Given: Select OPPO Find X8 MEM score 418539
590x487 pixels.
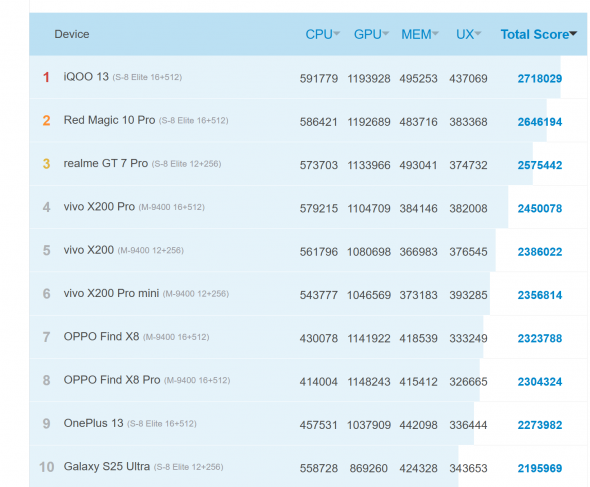Looking at the screenshot, I should [418, 338].
